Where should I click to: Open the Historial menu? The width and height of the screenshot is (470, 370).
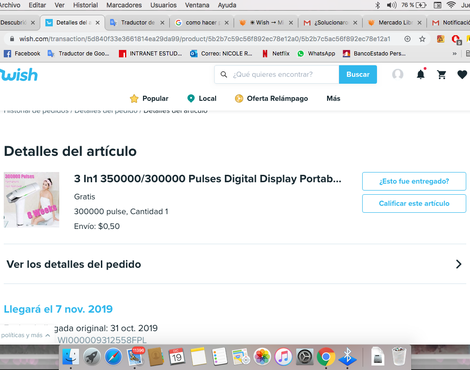[85, 5]
